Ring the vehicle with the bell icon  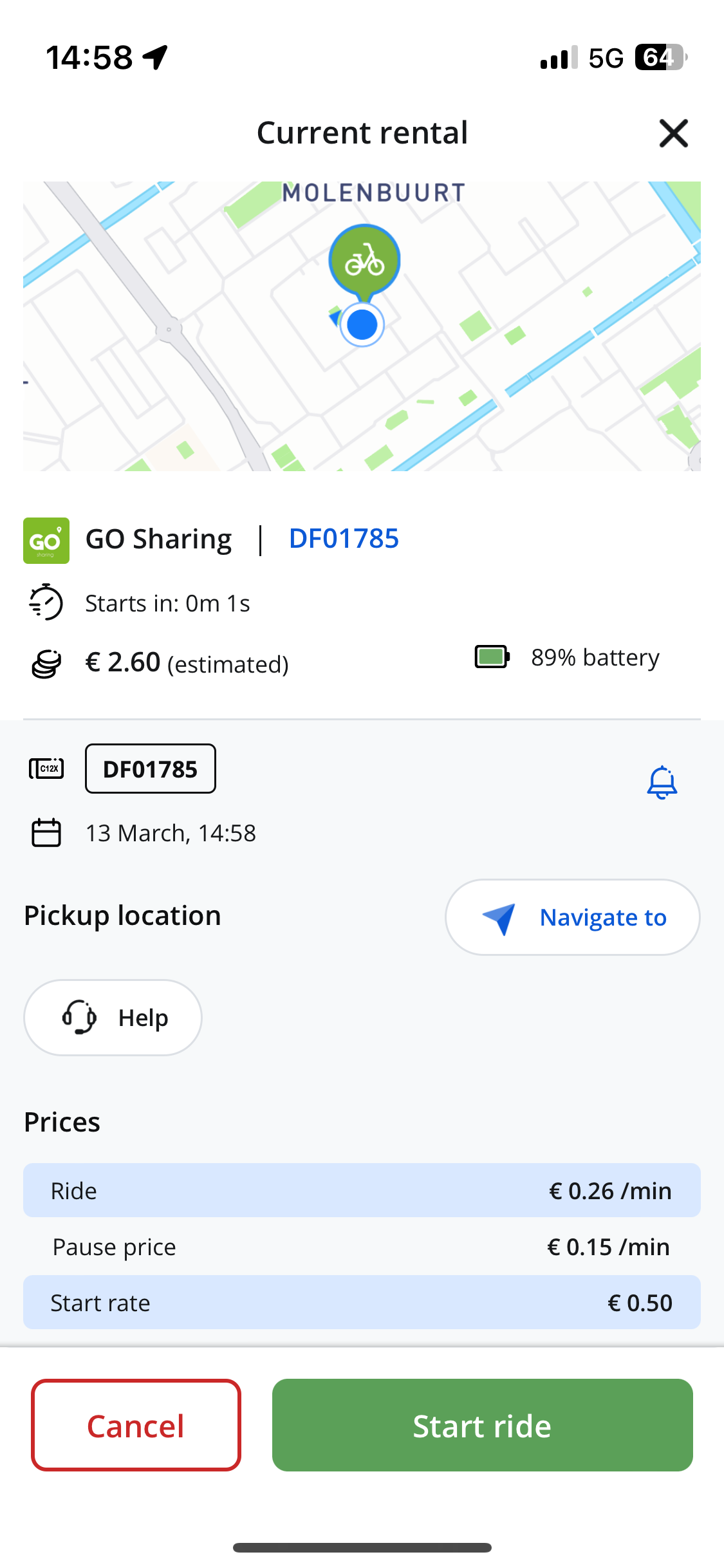[662, 783]
